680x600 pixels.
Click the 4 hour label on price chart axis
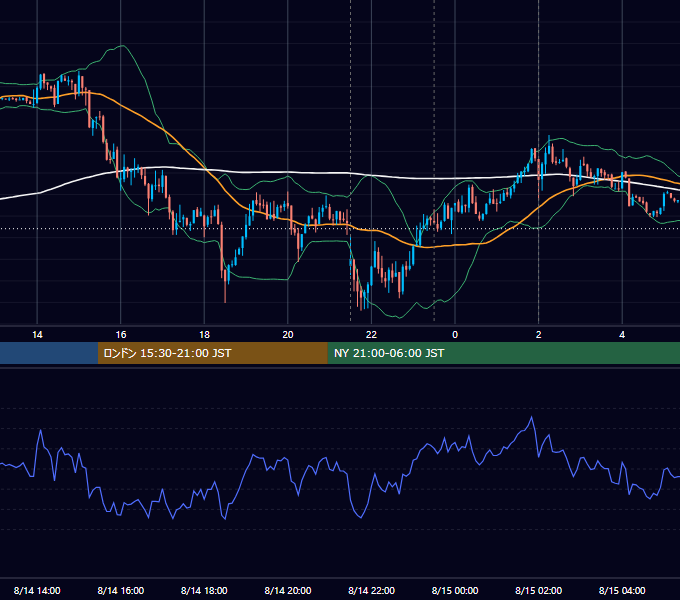[x=622, y=335]
